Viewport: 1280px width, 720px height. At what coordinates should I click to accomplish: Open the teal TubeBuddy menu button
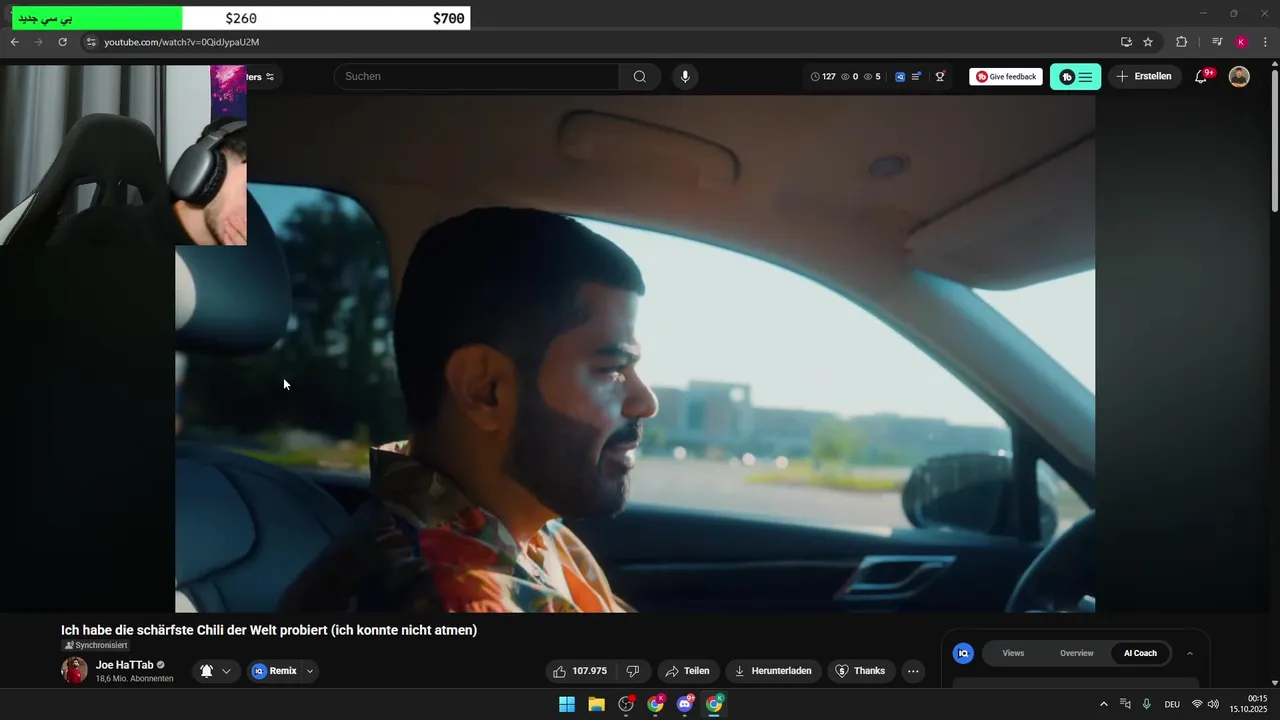1076,77
